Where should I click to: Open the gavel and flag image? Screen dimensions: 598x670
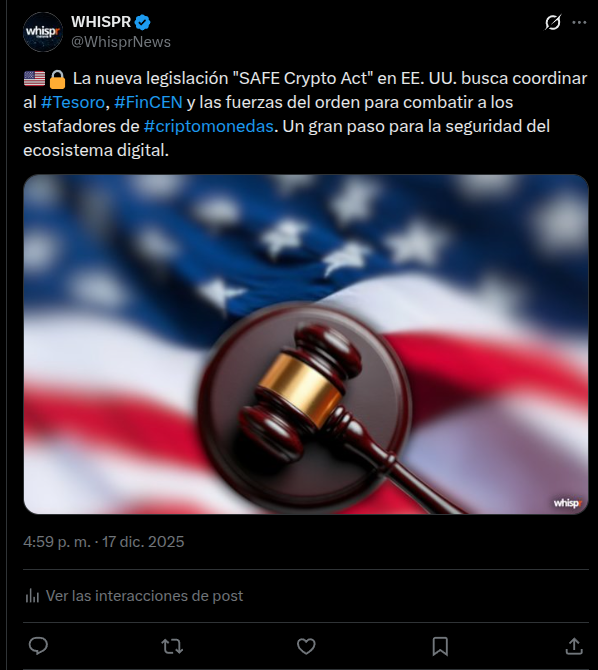[306, 344]
